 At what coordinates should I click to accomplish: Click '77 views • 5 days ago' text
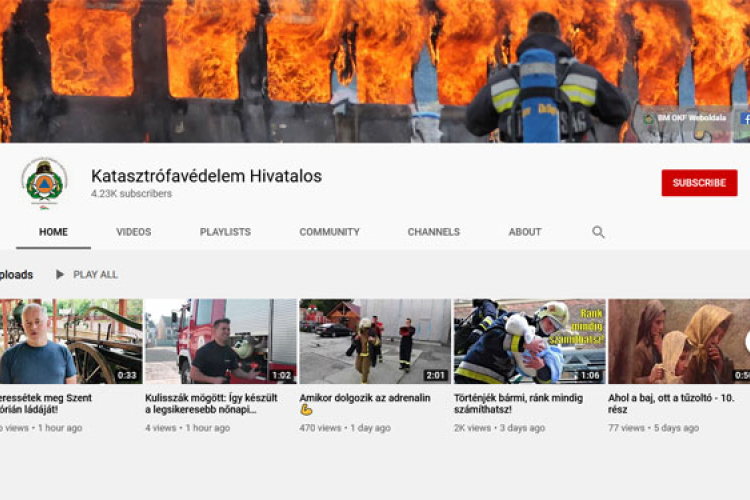[x=653, y=428]
